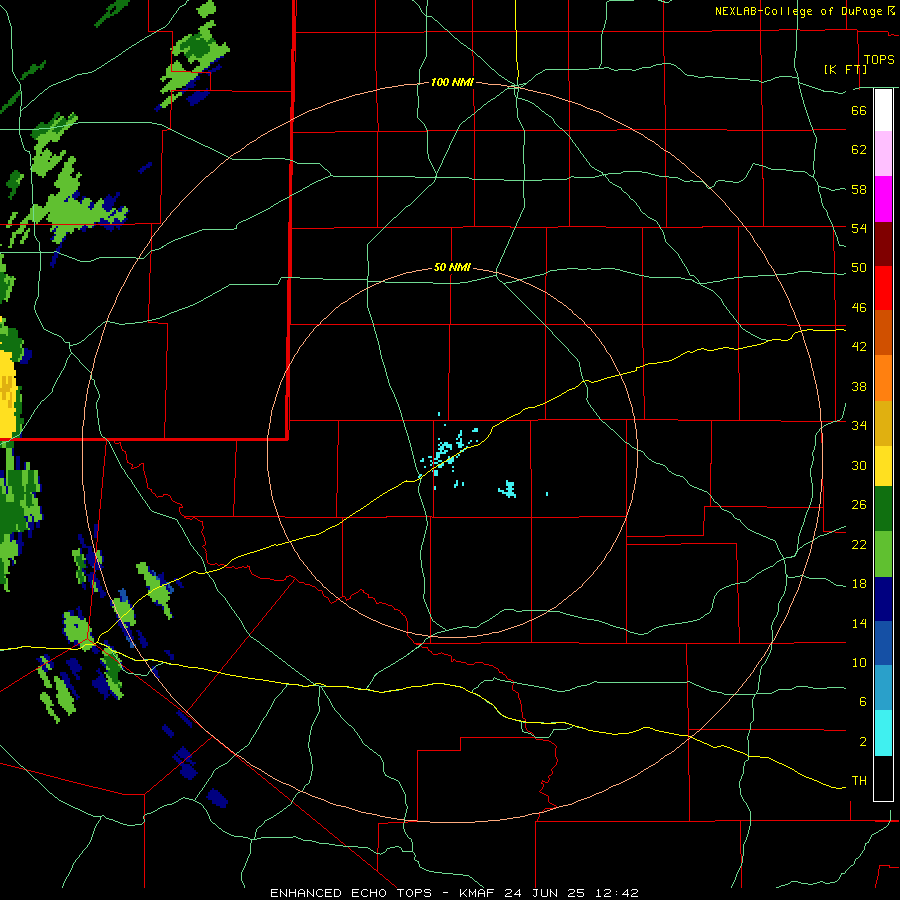Click the 54 legend value
This screenshot has height=900, width=900.
click(x=859, y=228)
